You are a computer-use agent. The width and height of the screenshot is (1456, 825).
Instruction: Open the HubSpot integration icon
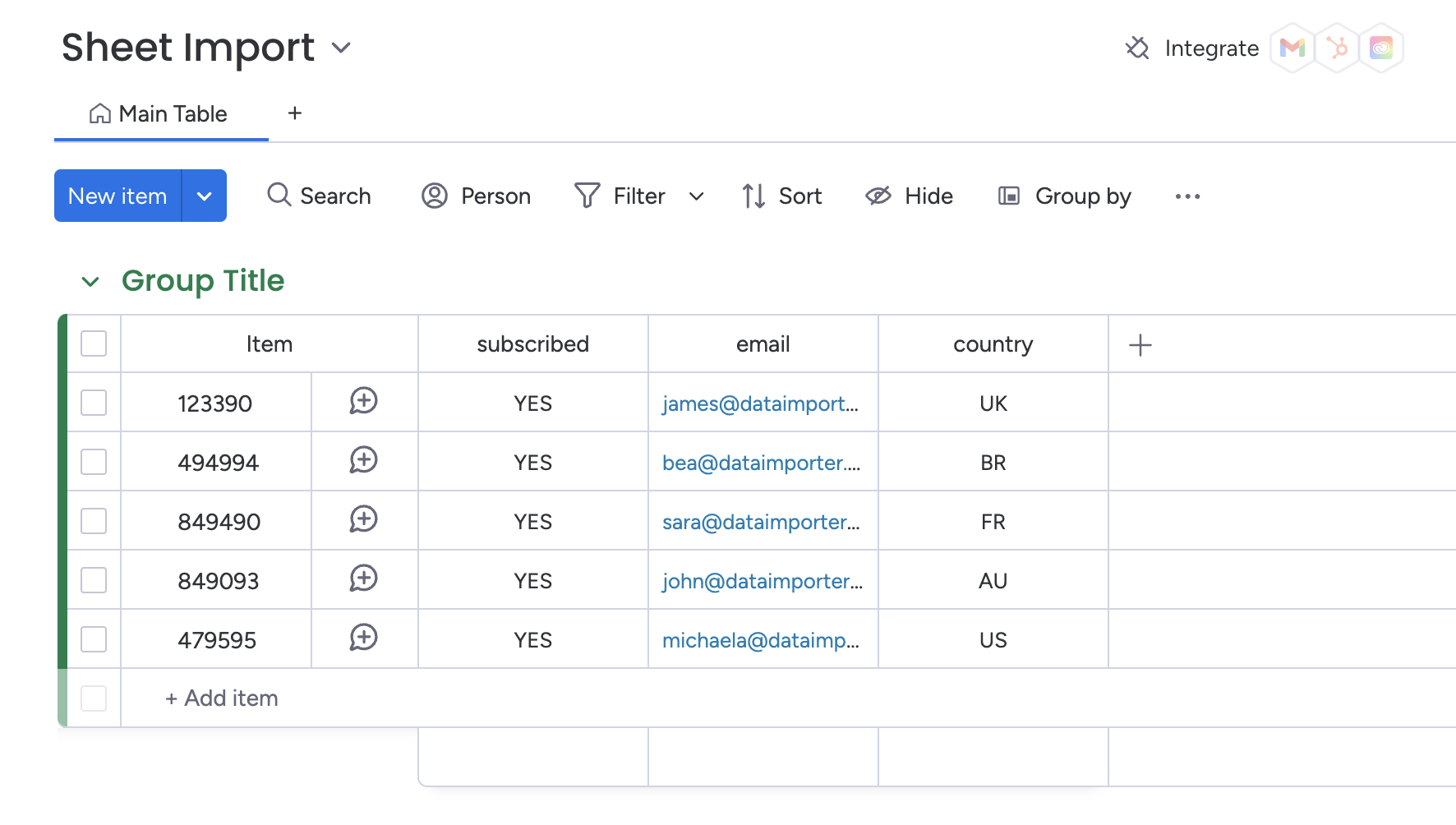[1337, 48]
